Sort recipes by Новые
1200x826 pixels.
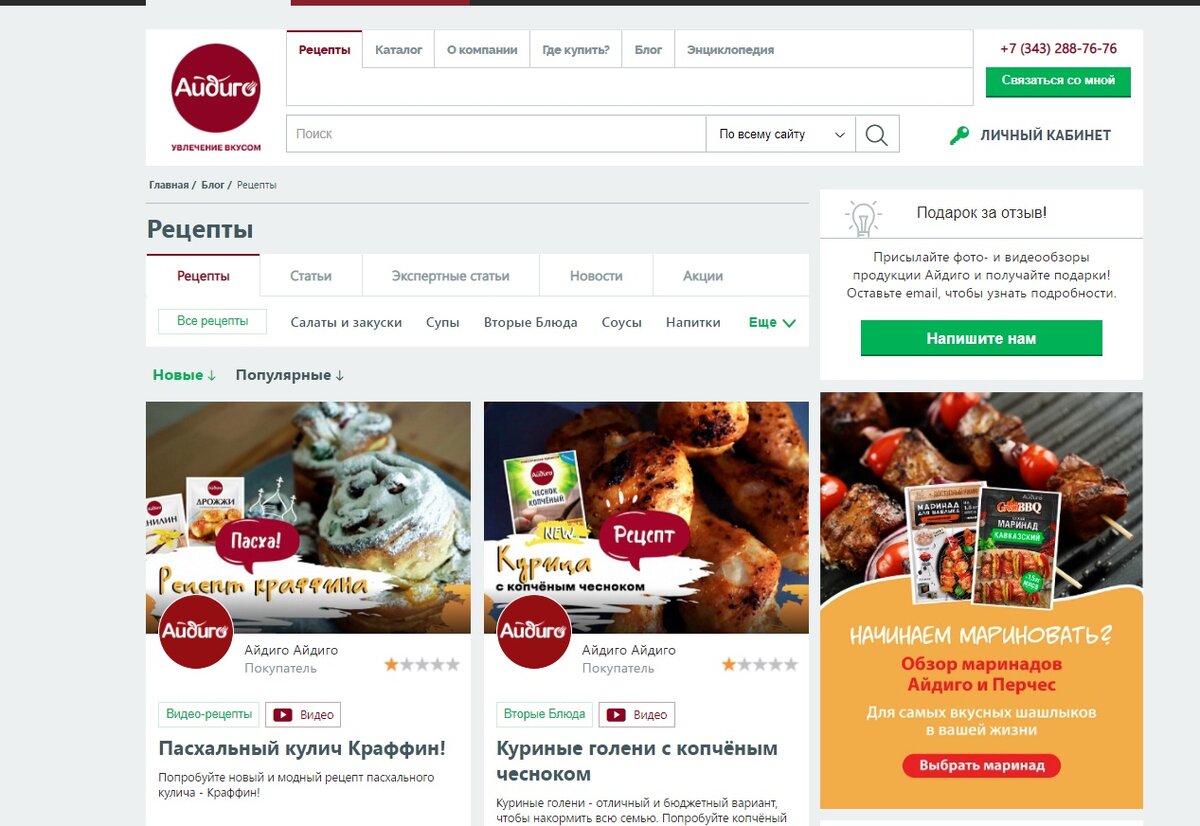184,375
